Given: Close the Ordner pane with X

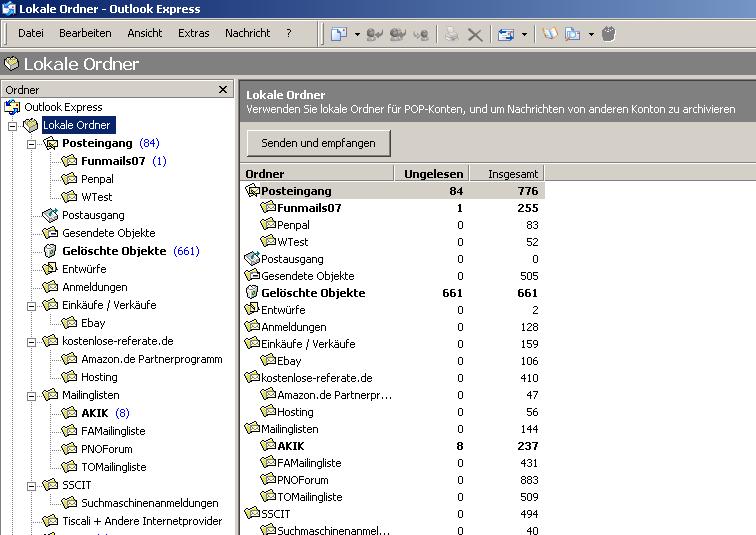Looking at the screenshot, I should (223, 90).
